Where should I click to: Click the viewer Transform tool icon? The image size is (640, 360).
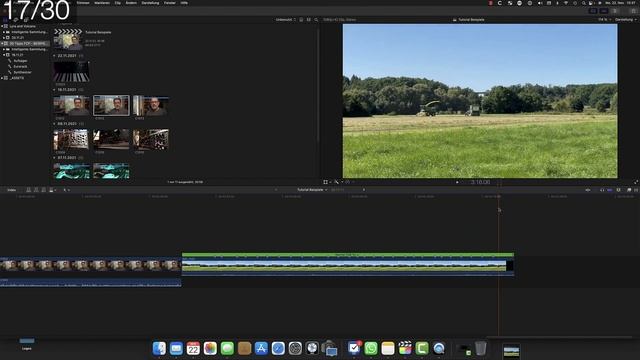[326, 182]
